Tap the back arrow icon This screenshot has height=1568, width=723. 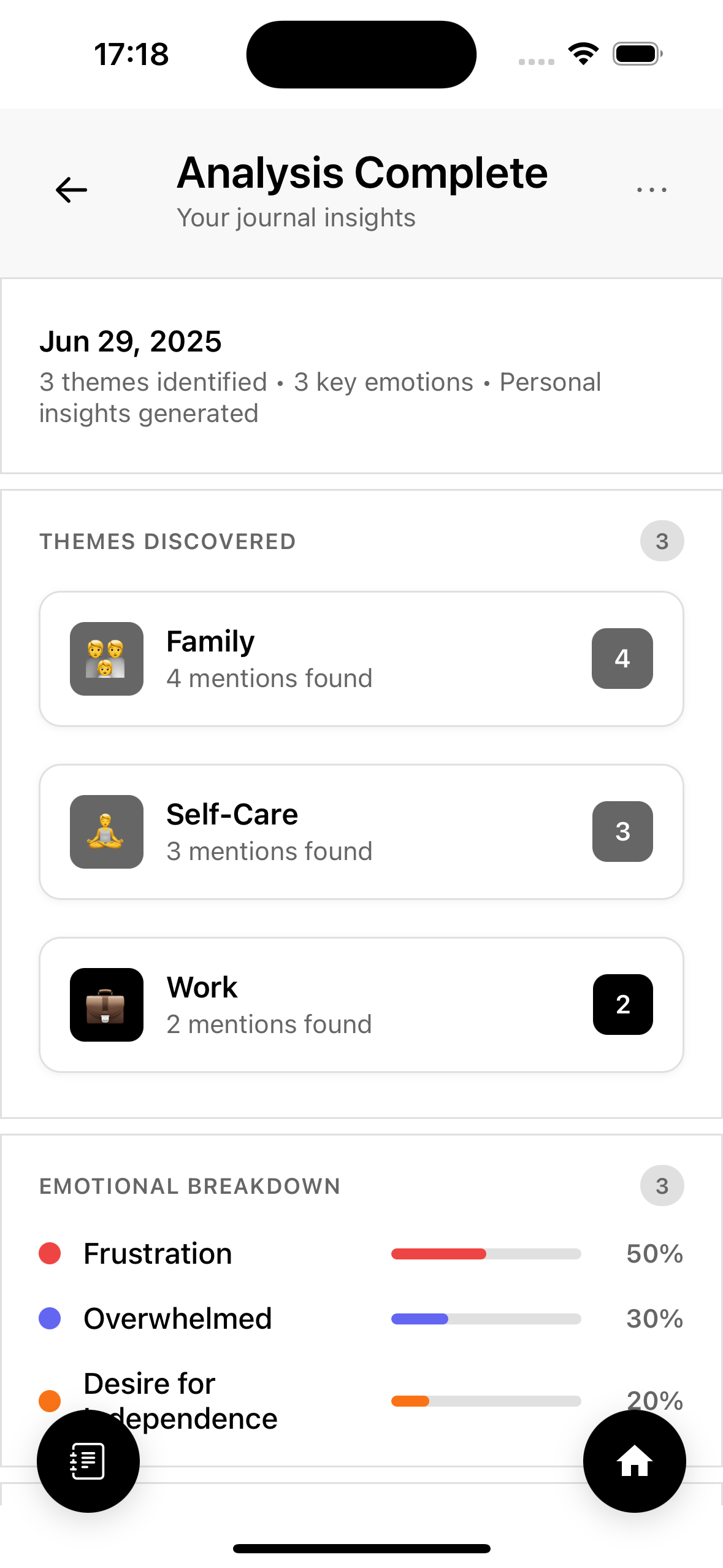71,190
